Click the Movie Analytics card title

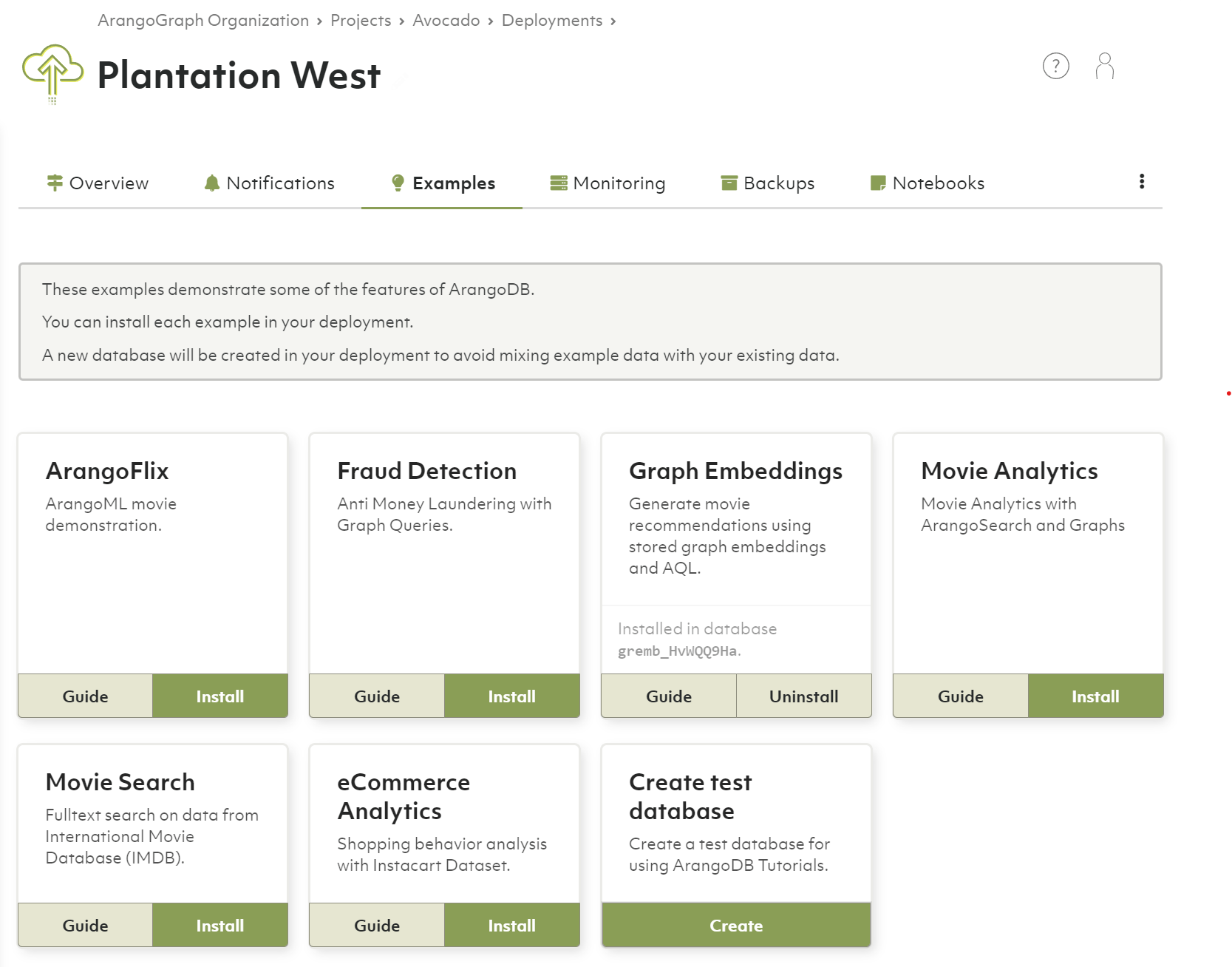click(1009, 471)
